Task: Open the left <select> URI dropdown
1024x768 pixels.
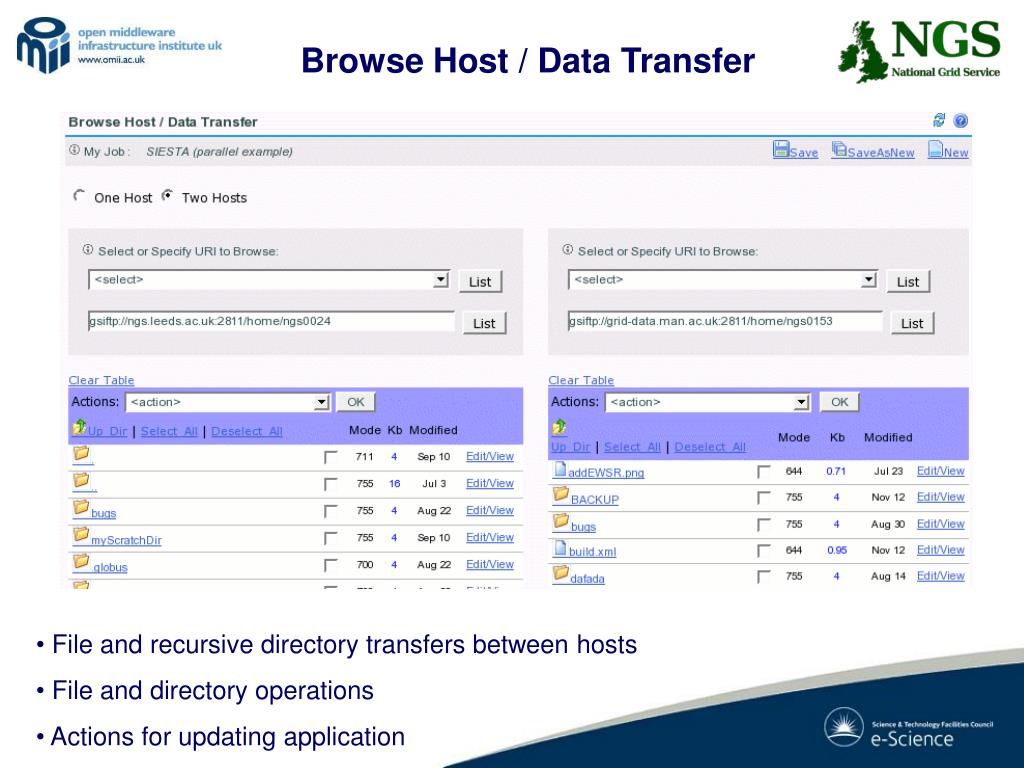Action: pos(268,280)
